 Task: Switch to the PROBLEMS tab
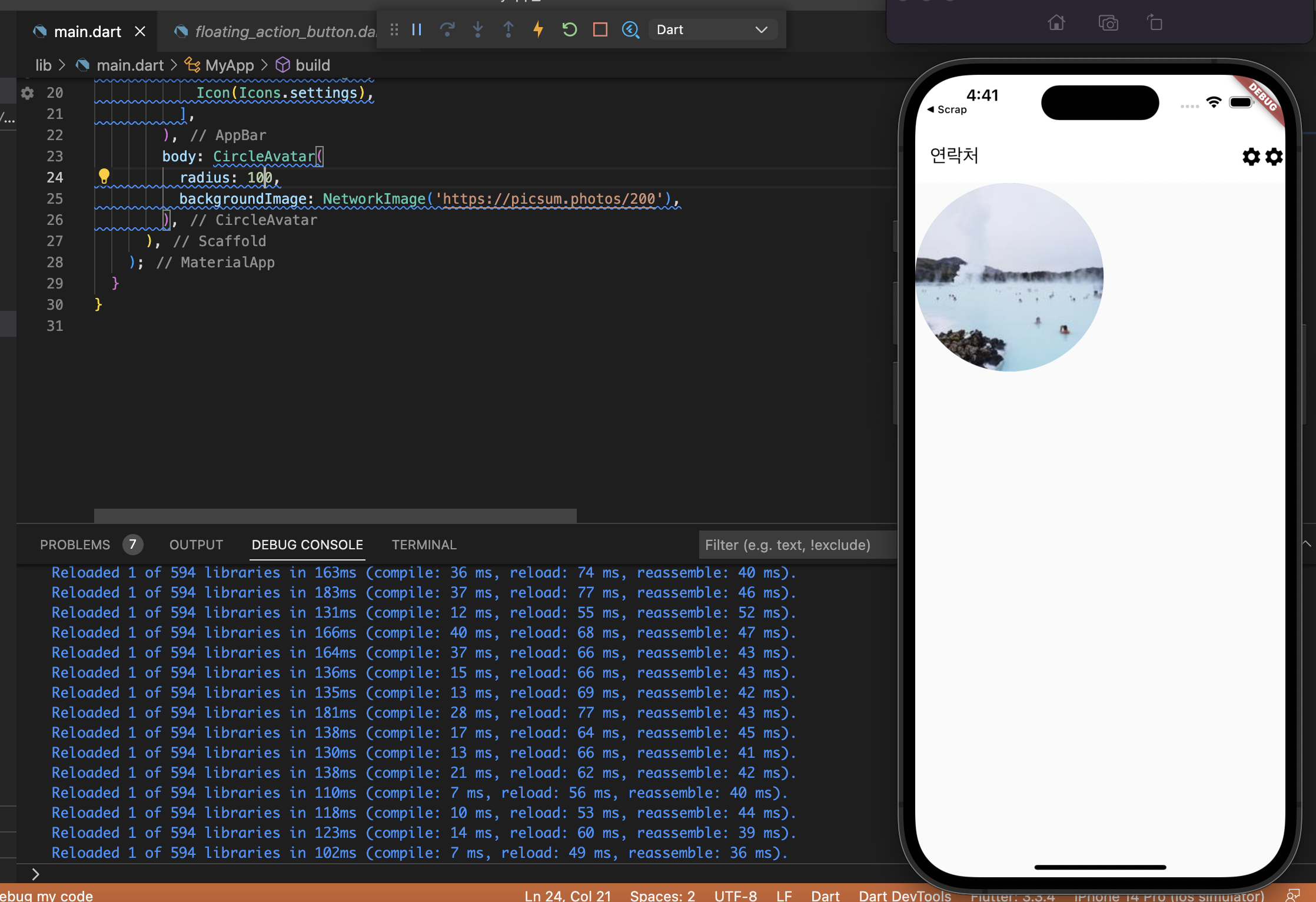click(75, 545)
